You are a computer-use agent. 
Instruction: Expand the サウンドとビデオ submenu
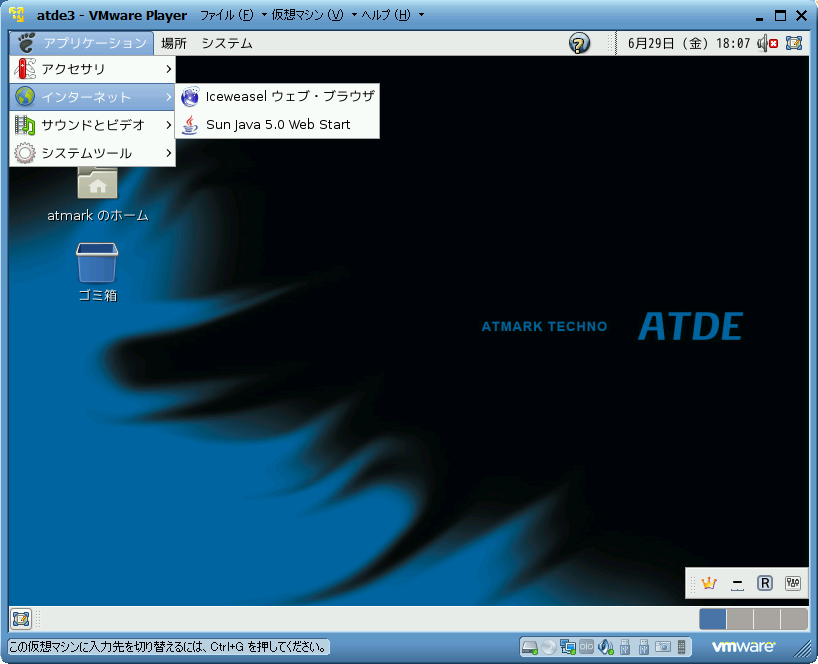point(92,125)
